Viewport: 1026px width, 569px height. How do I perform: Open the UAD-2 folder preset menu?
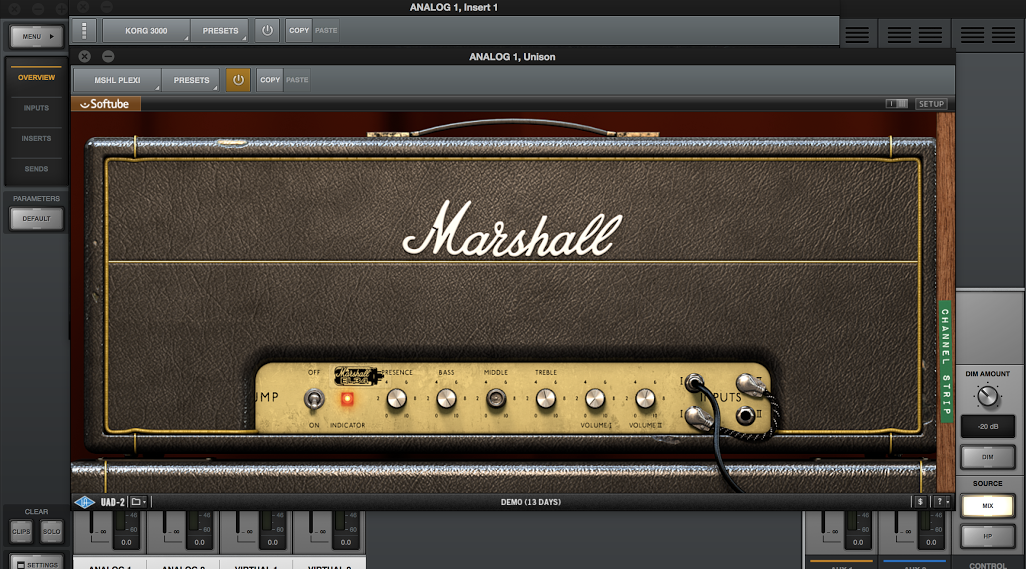pos(138,502)
